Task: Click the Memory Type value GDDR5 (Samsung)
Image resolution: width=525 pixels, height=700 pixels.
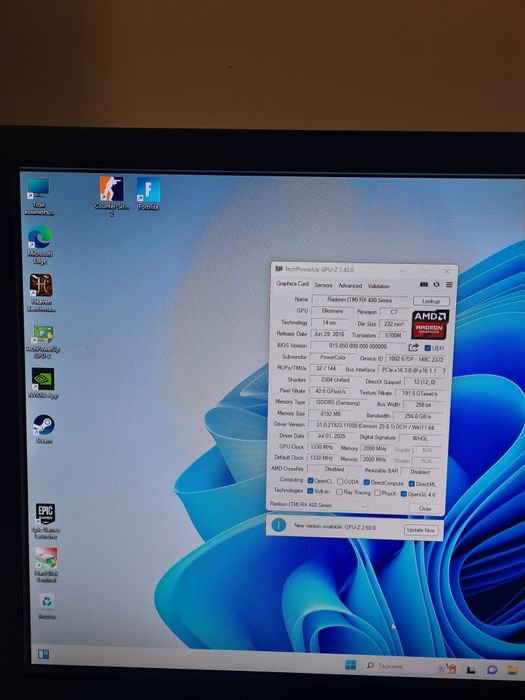Action: pos(338,403)
